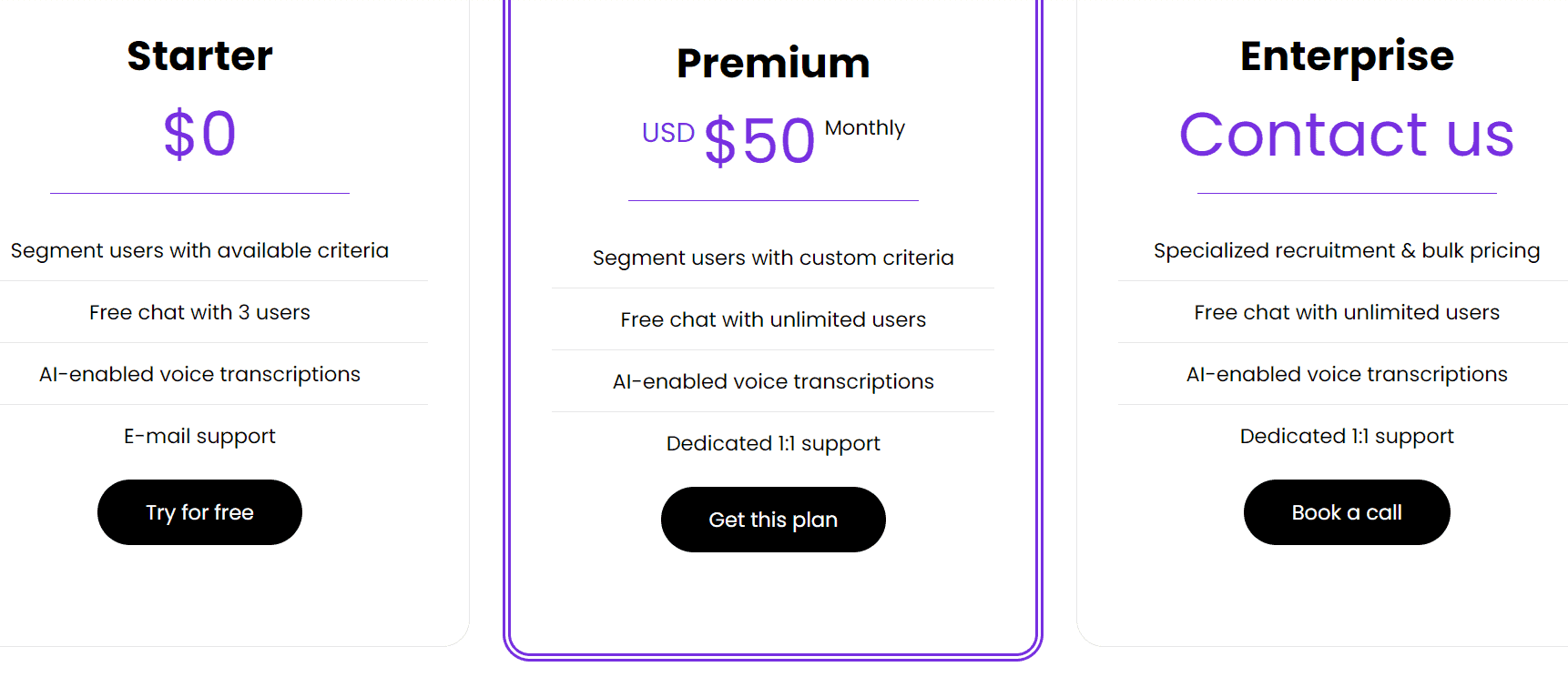
Task: Click 'Segment users with available criteria' row
Action: (x=199, y=250)
